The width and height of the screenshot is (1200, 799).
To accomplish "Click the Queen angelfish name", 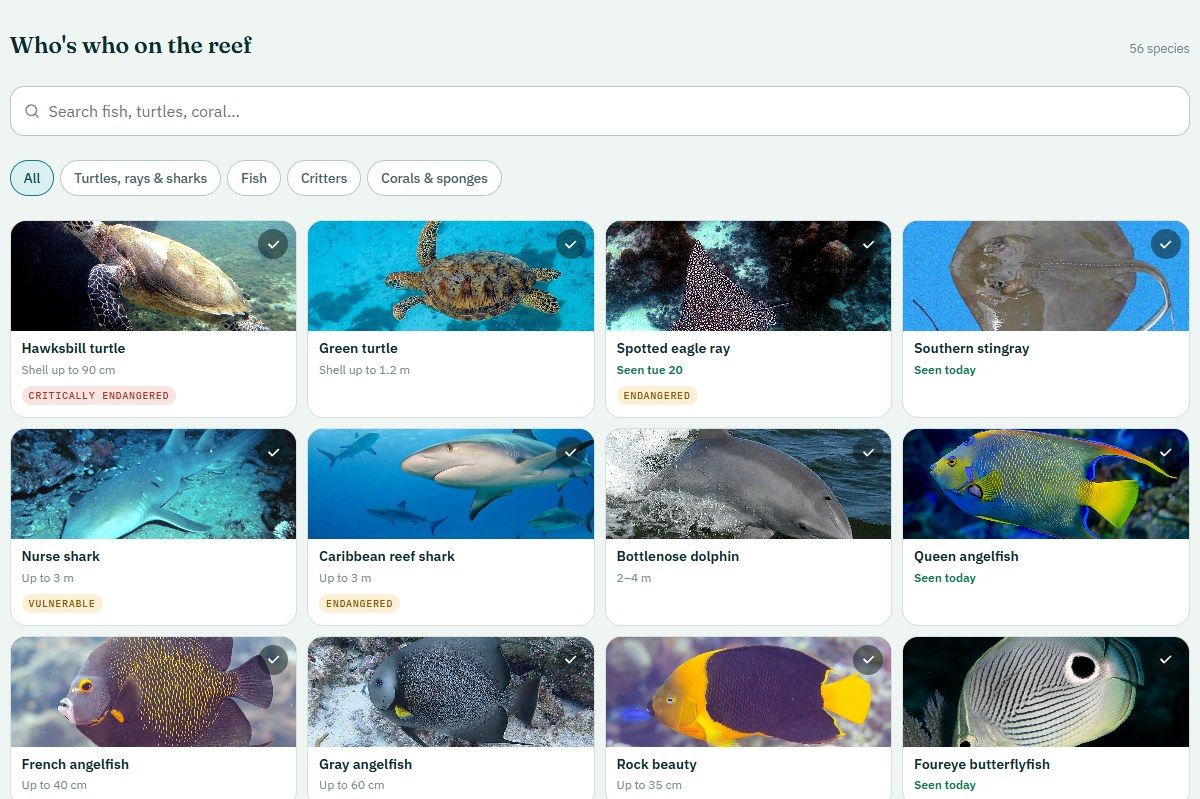I will coord(966,556).
